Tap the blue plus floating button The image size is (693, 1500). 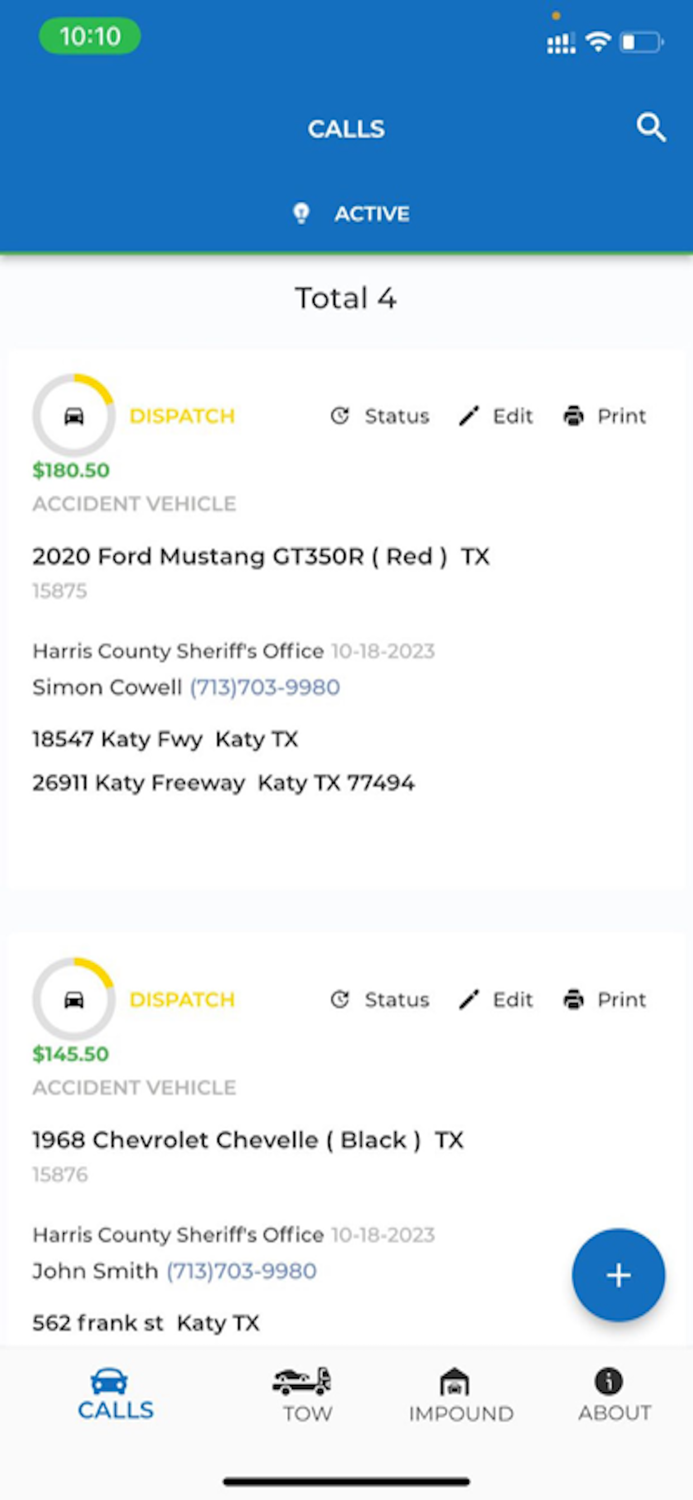tap(618, 1275)
